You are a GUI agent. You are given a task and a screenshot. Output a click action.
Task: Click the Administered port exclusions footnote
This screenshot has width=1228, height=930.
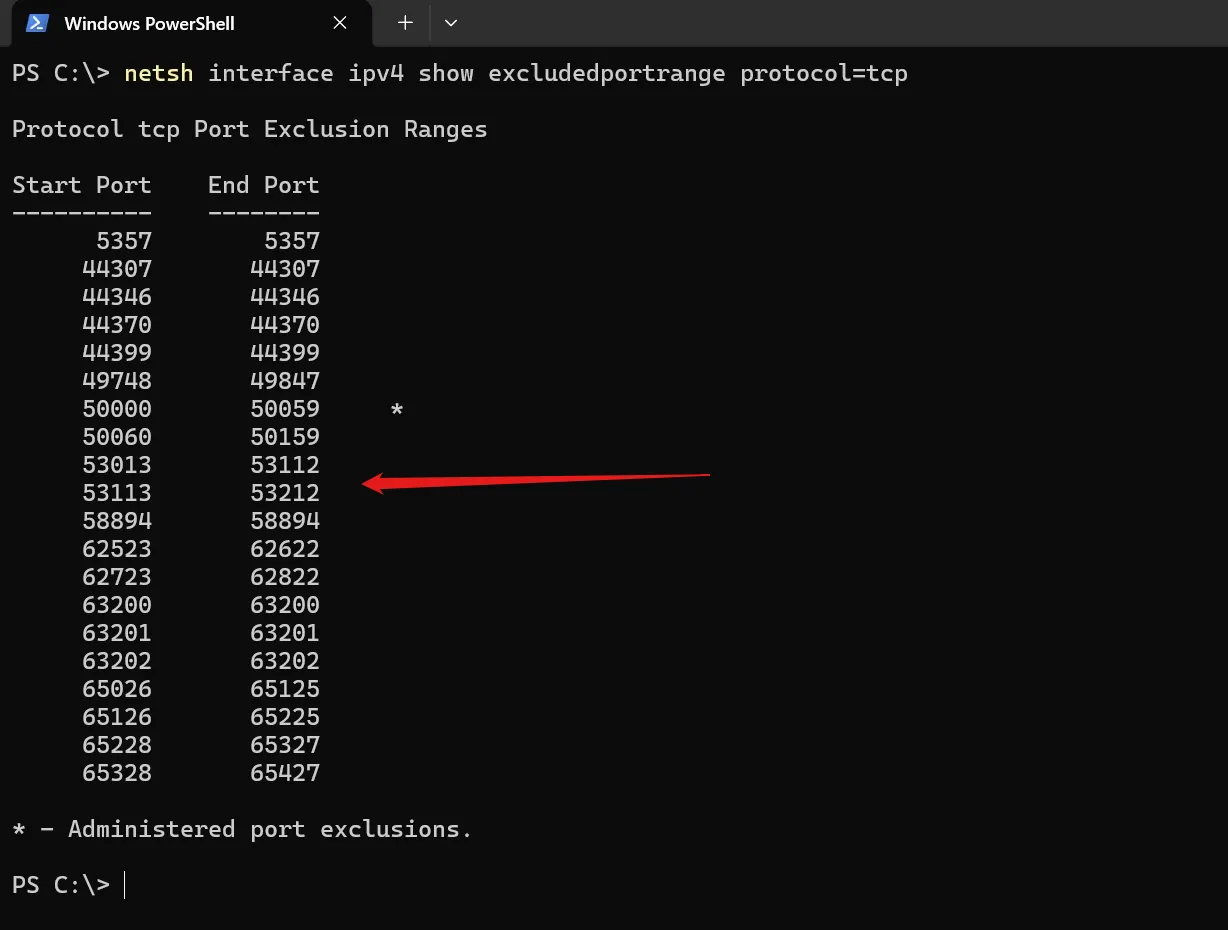[x=241, y=830]
